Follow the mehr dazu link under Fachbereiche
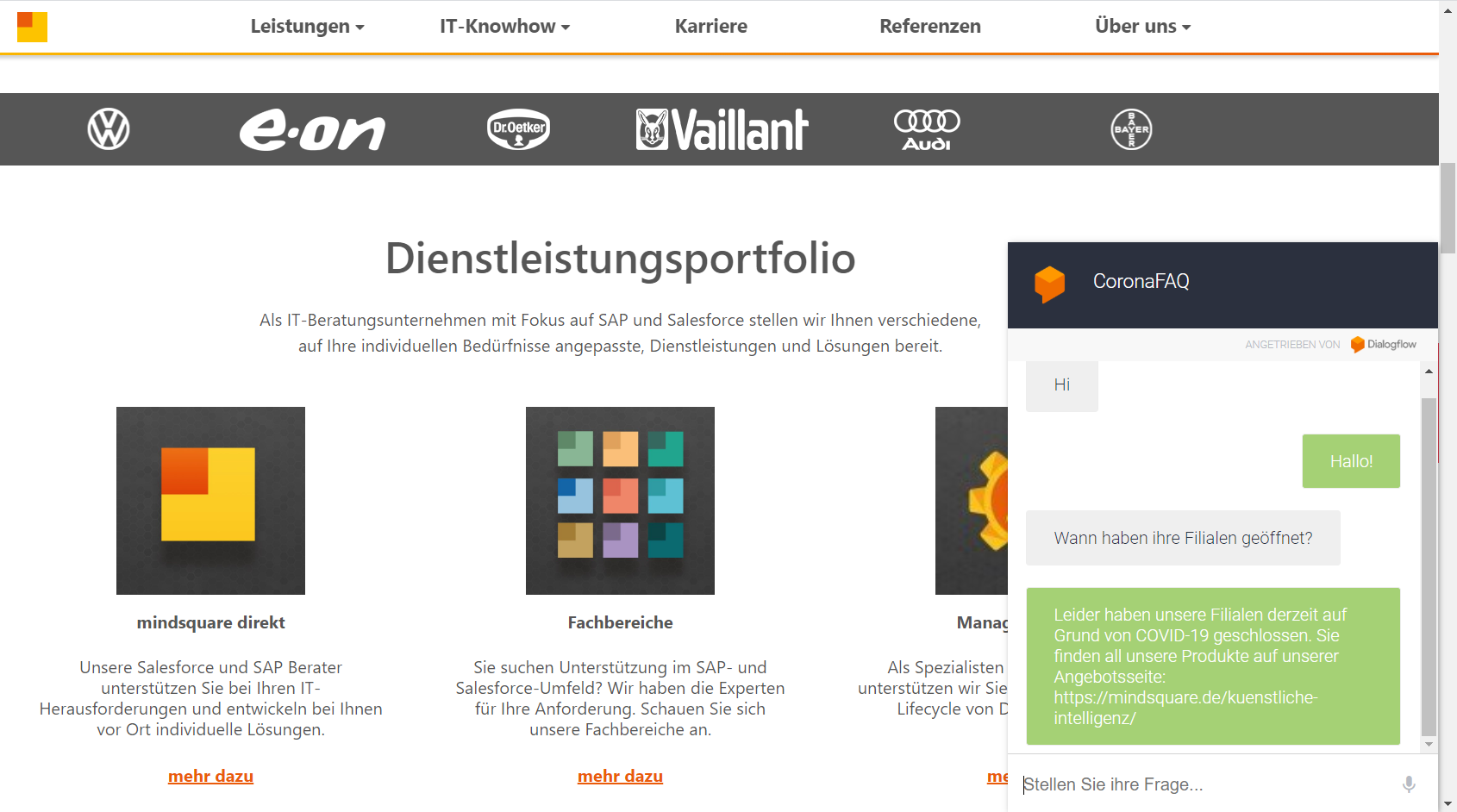Image resolution: width=1457 pixels, height=812 pixels. pos(620,777)
